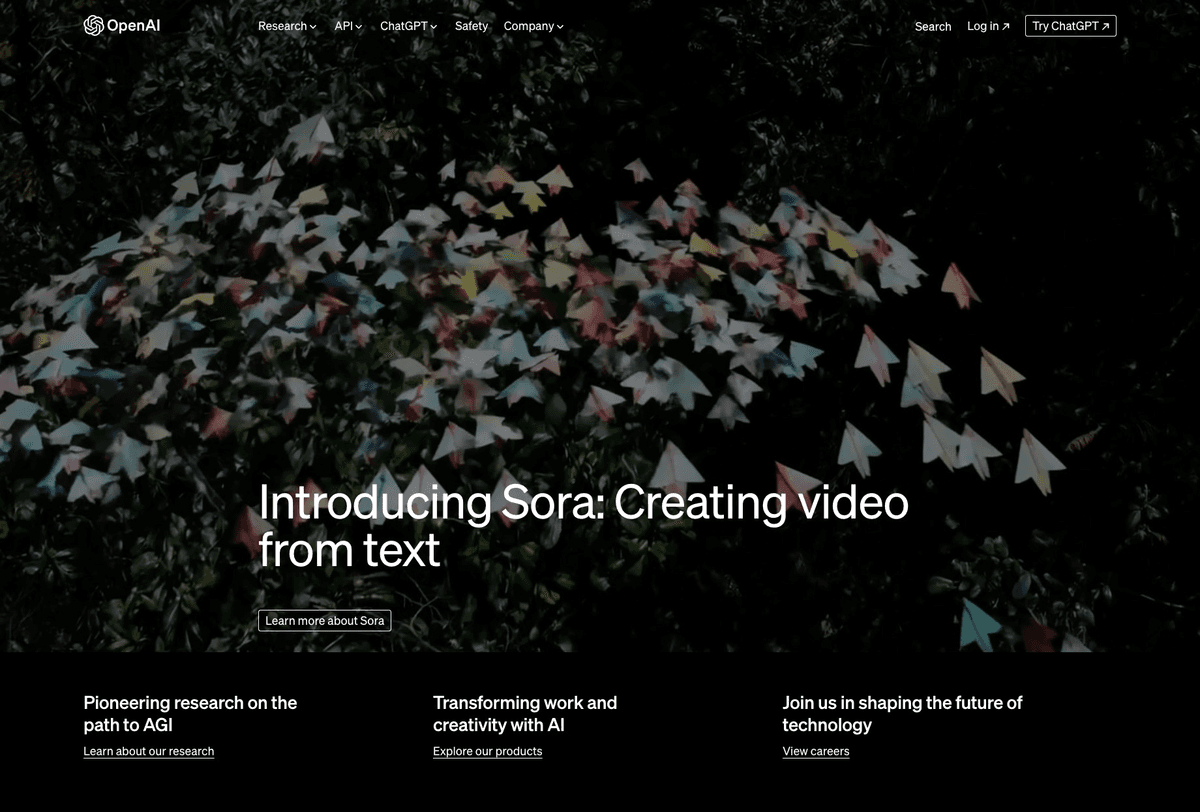Image resolution: width=1200 pixels, height=812 pixels.
Task: Click 'Pioneering research on the path to AGI' text
Action: click(190, 714)
